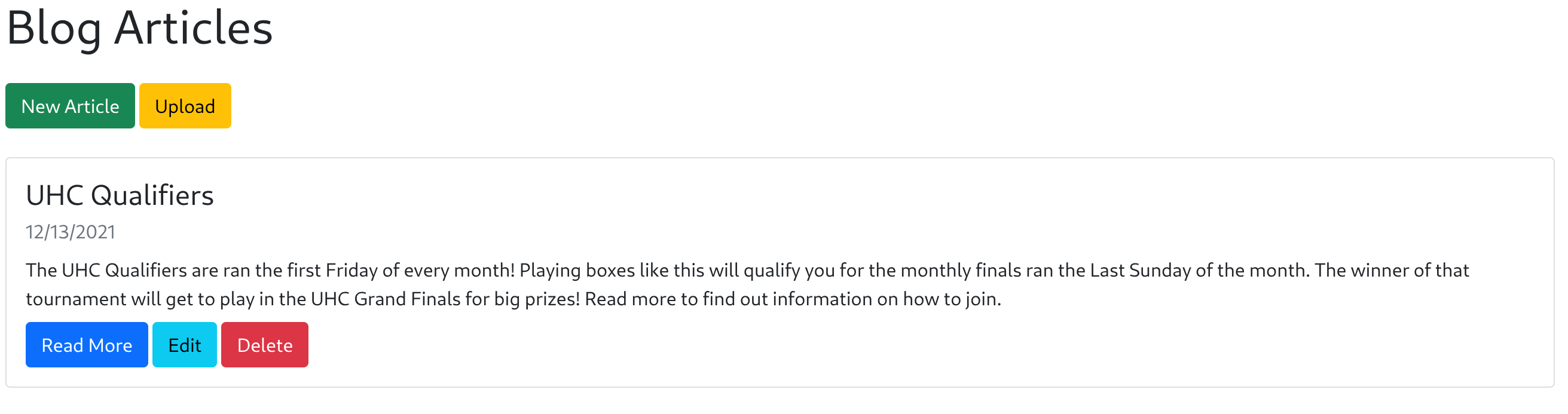
Task: Click the first line of article description
Action: [x=747, y=270]
